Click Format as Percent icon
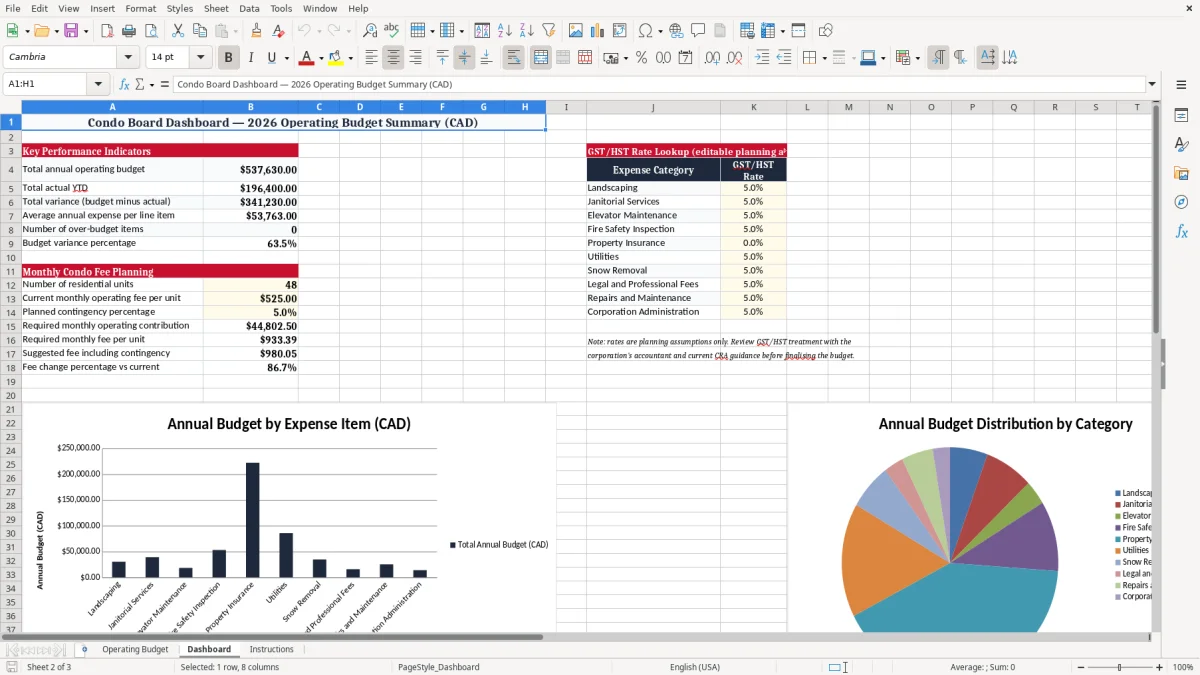Viewport: 1200px width, 675px height. click(641, 58)
